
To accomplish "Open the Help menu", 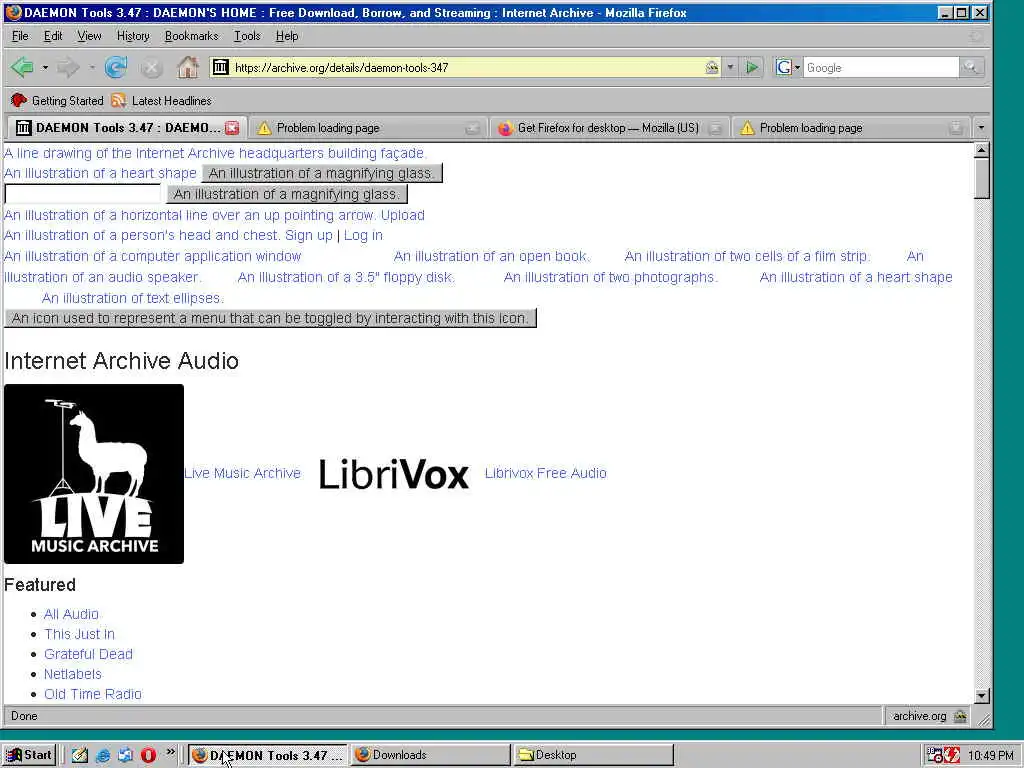I will click(x=287, y=36).
